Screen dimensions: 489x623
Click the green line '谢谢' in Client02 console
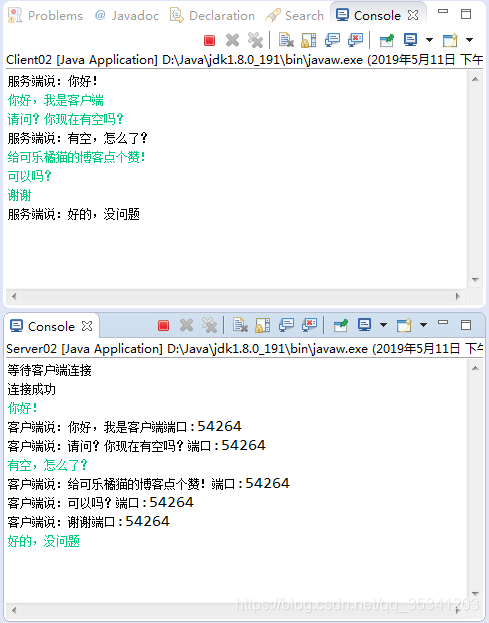[19, 195]
